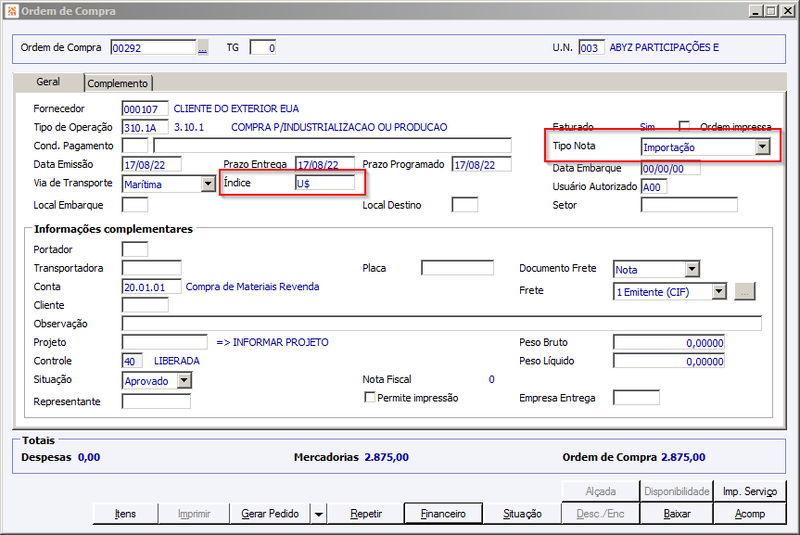The width and height of the screenshot is (800, 535).
Task: Click the Índice field showing U$
Action: point(325,183)
